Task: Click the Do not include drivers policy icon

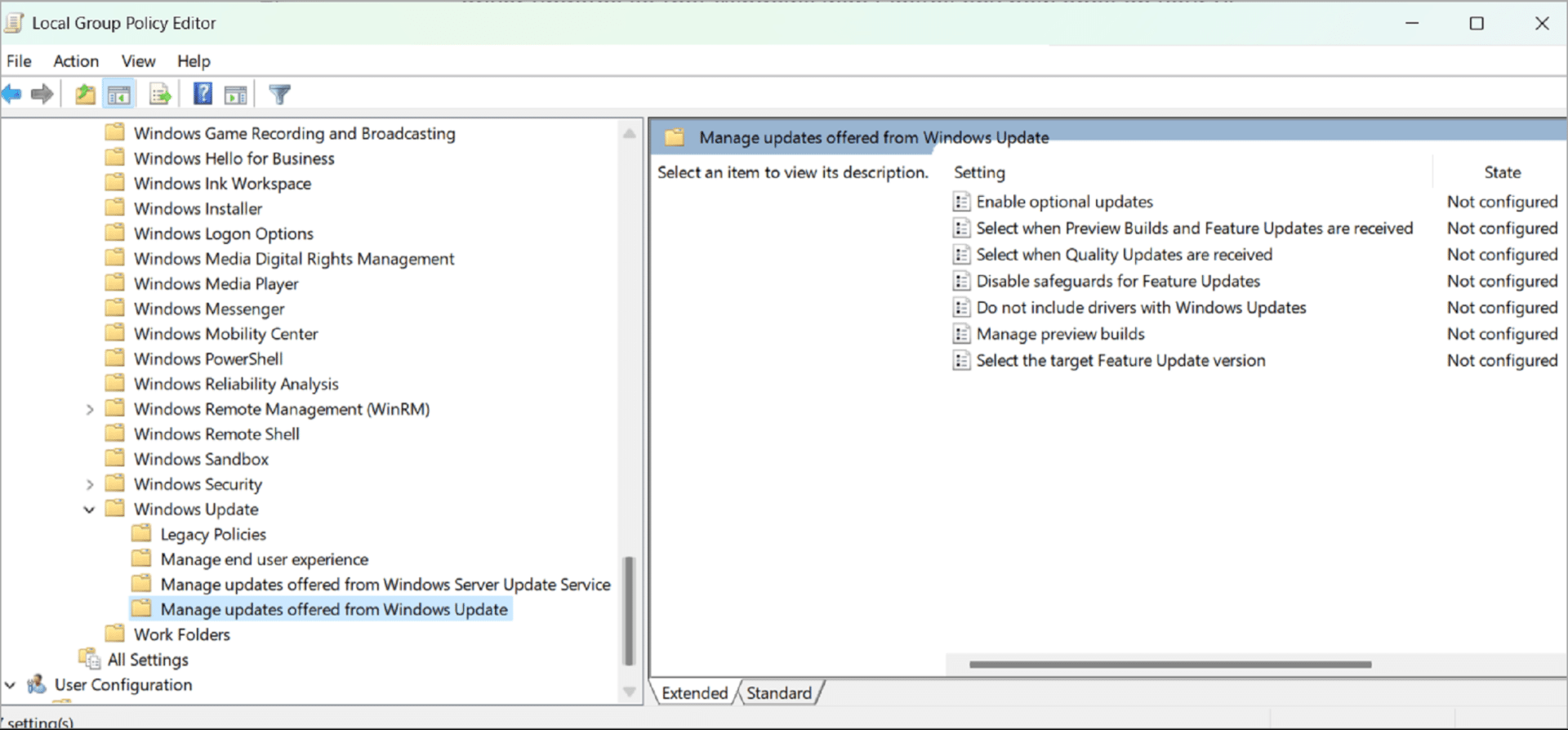Action: (962, 308)
